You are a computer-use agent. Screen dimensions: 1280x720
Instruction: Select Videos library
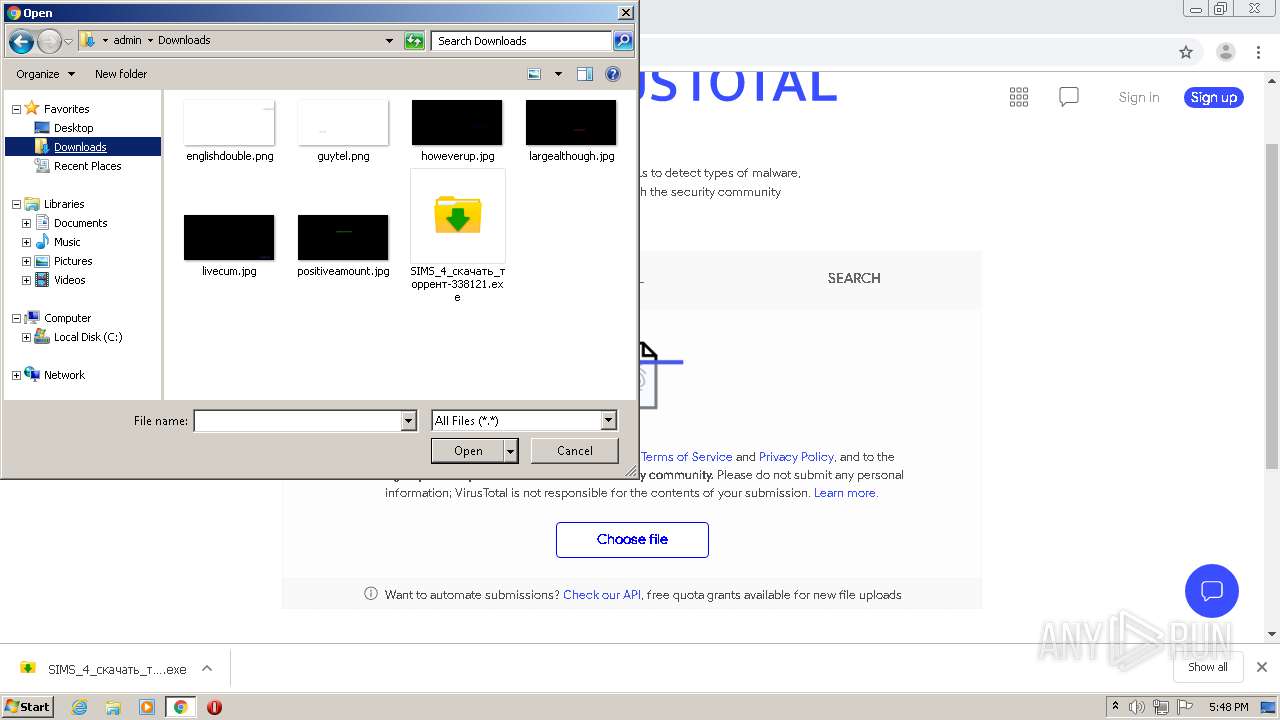click(x=70, y=280)
